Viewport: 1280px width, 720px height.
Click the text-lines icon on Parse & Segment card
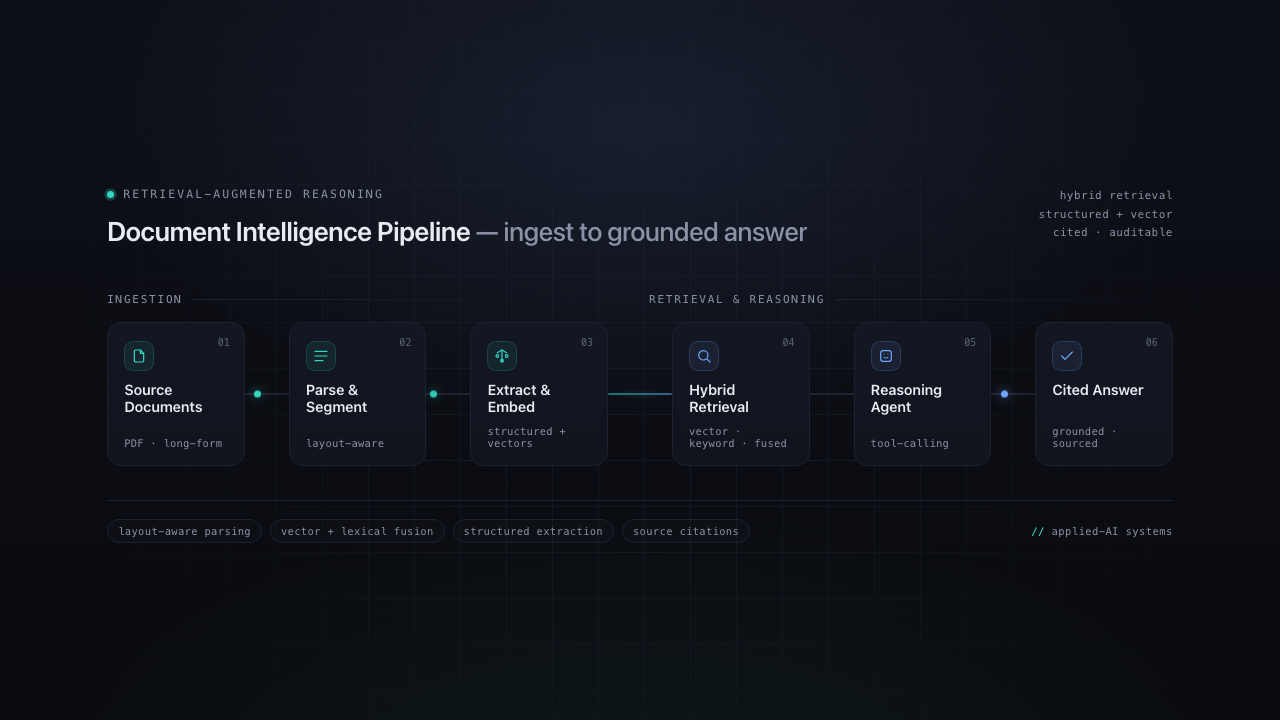[x=321, y=356]
